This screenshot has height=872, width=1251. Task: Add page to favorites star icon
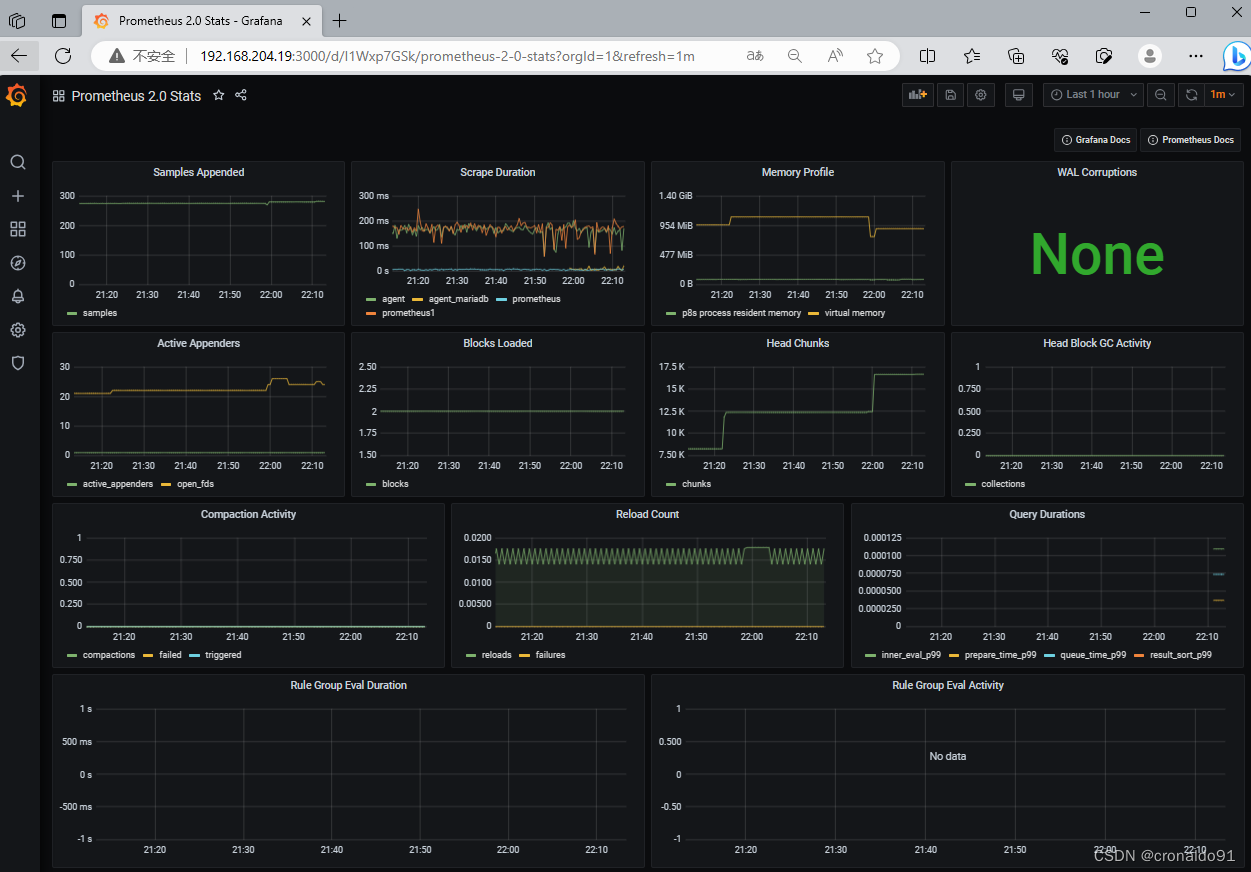875,56
